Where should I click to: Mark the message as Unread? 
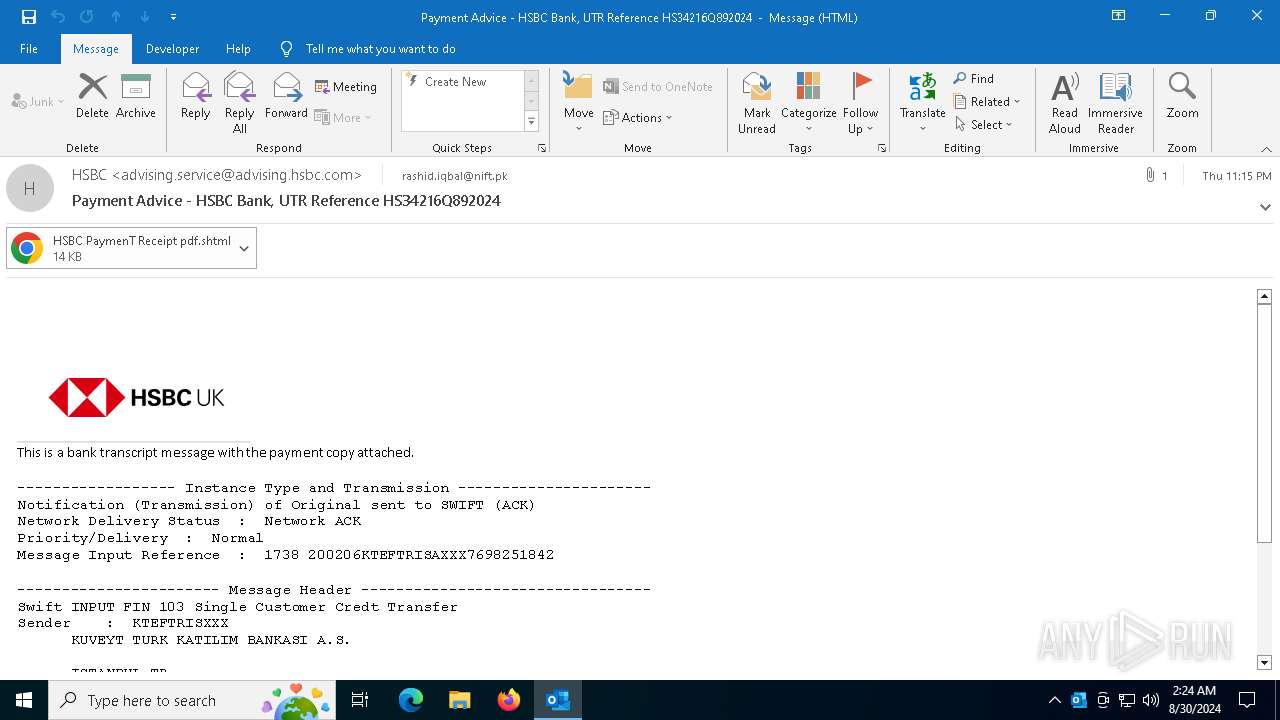757,102
